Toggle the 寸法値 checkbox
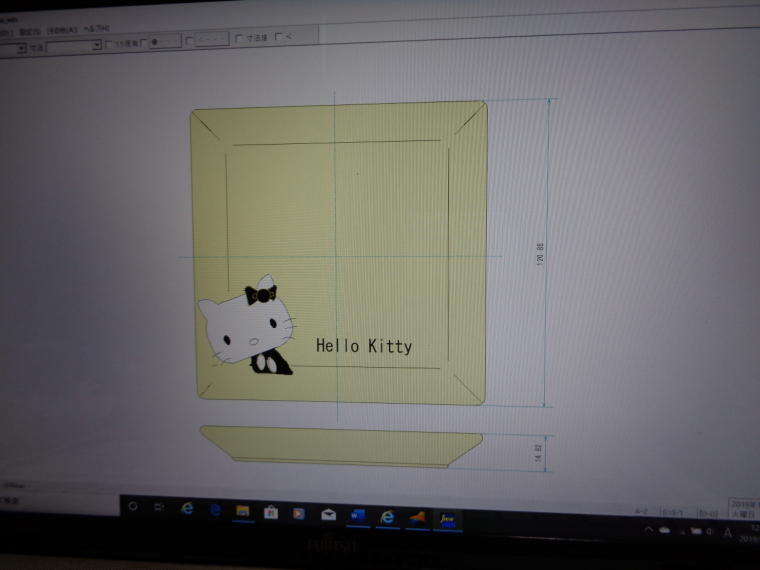Screen dimensions: 760x570 [x=238, y=38]
